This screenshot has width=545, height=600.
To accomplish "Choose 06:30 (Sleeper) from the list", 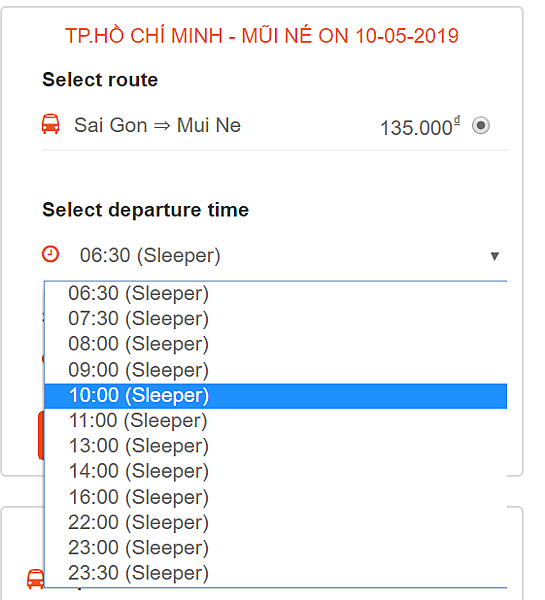I will pyautogui.click(x=276, y=294).
